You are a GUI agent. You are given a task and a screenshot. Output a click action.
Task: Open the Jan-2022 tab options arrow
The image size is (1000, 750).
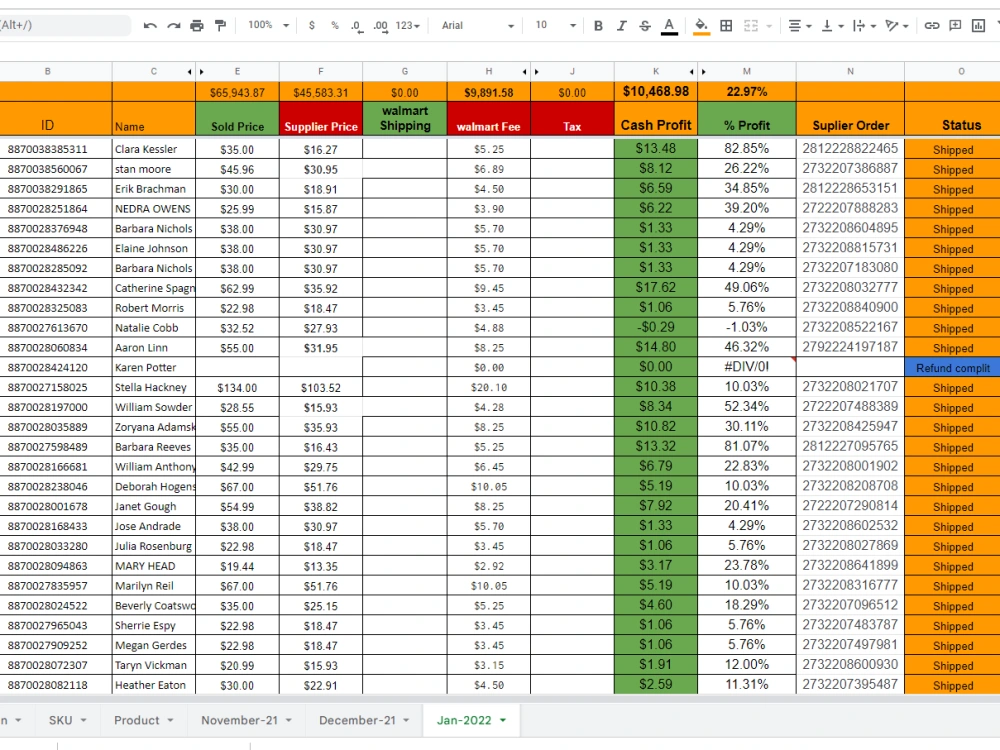click(503, 721)
